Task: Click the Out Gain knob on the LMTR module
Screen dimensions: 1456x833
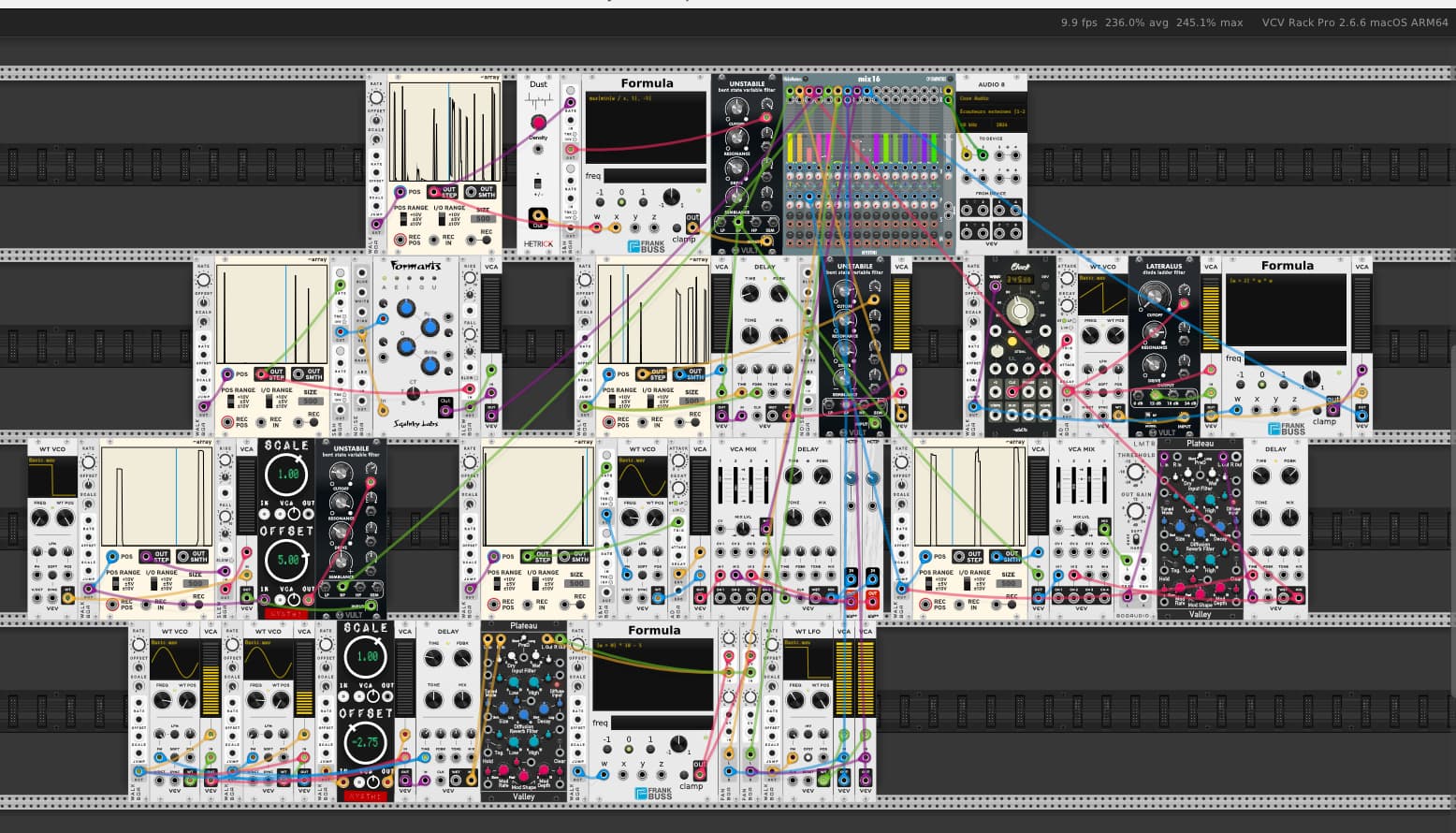Action: (1135, 511)
